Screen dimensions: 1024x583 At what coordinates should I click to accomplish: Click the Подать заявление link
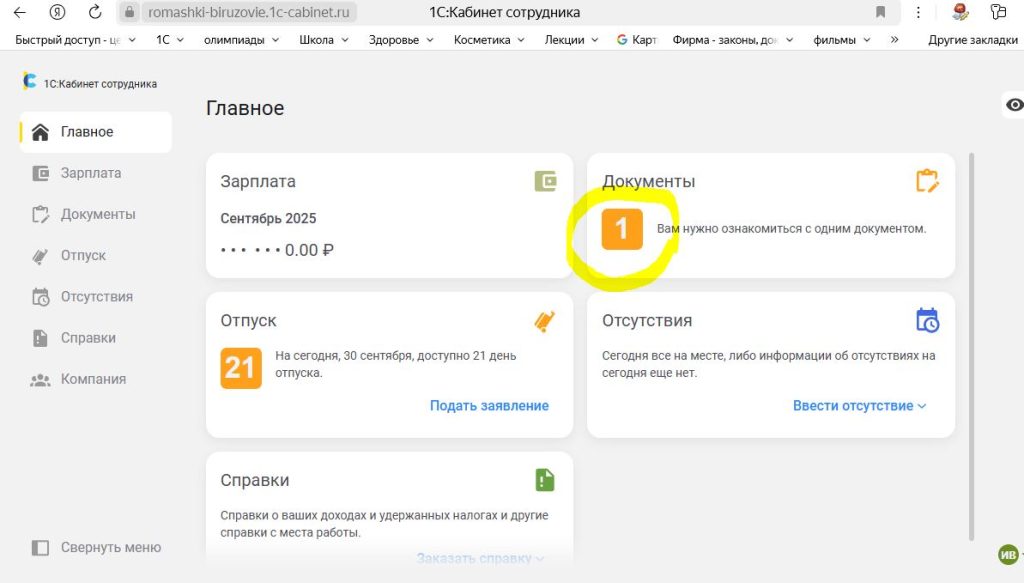[x=489, y=406]
